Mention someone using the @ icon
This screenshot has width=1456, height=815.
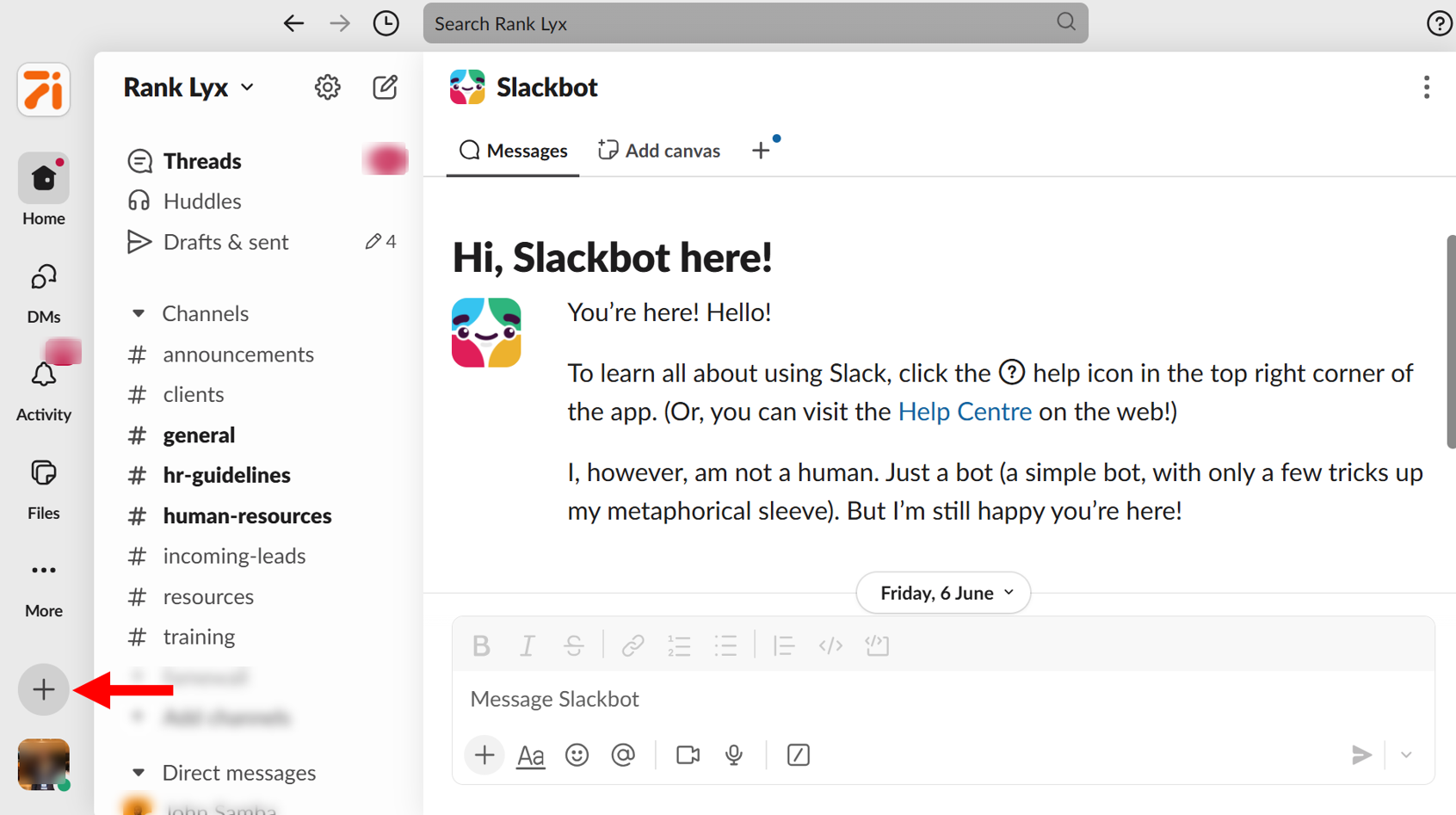tap(623, 755)
